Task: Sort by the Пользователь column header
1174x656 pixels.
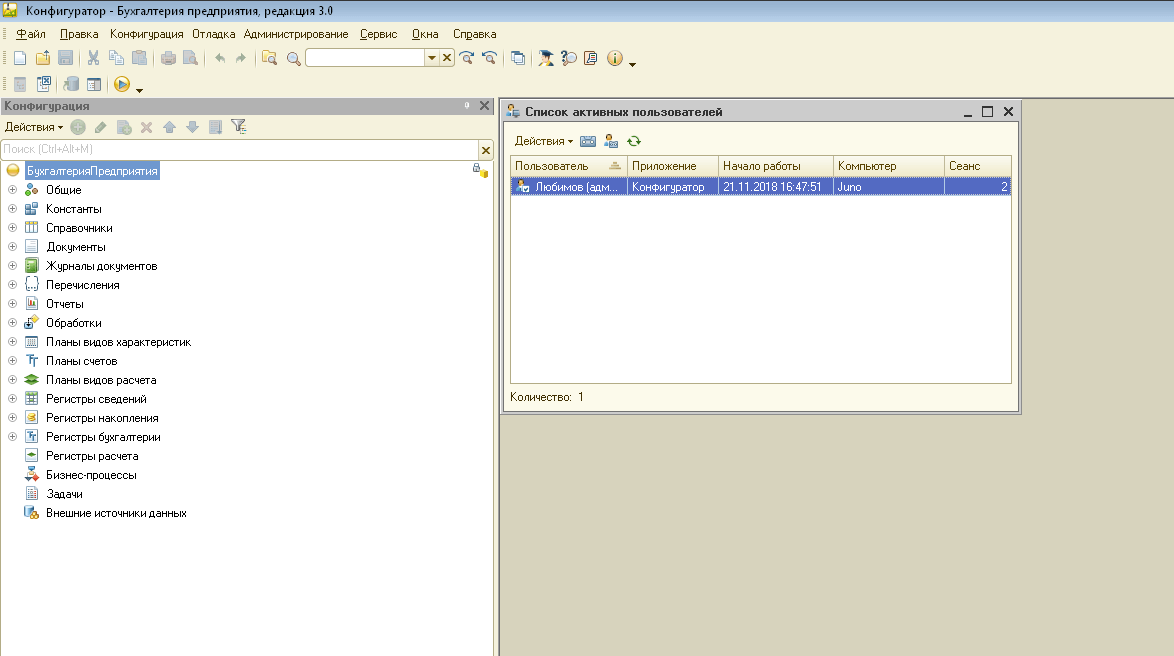Action: (568, 165)
